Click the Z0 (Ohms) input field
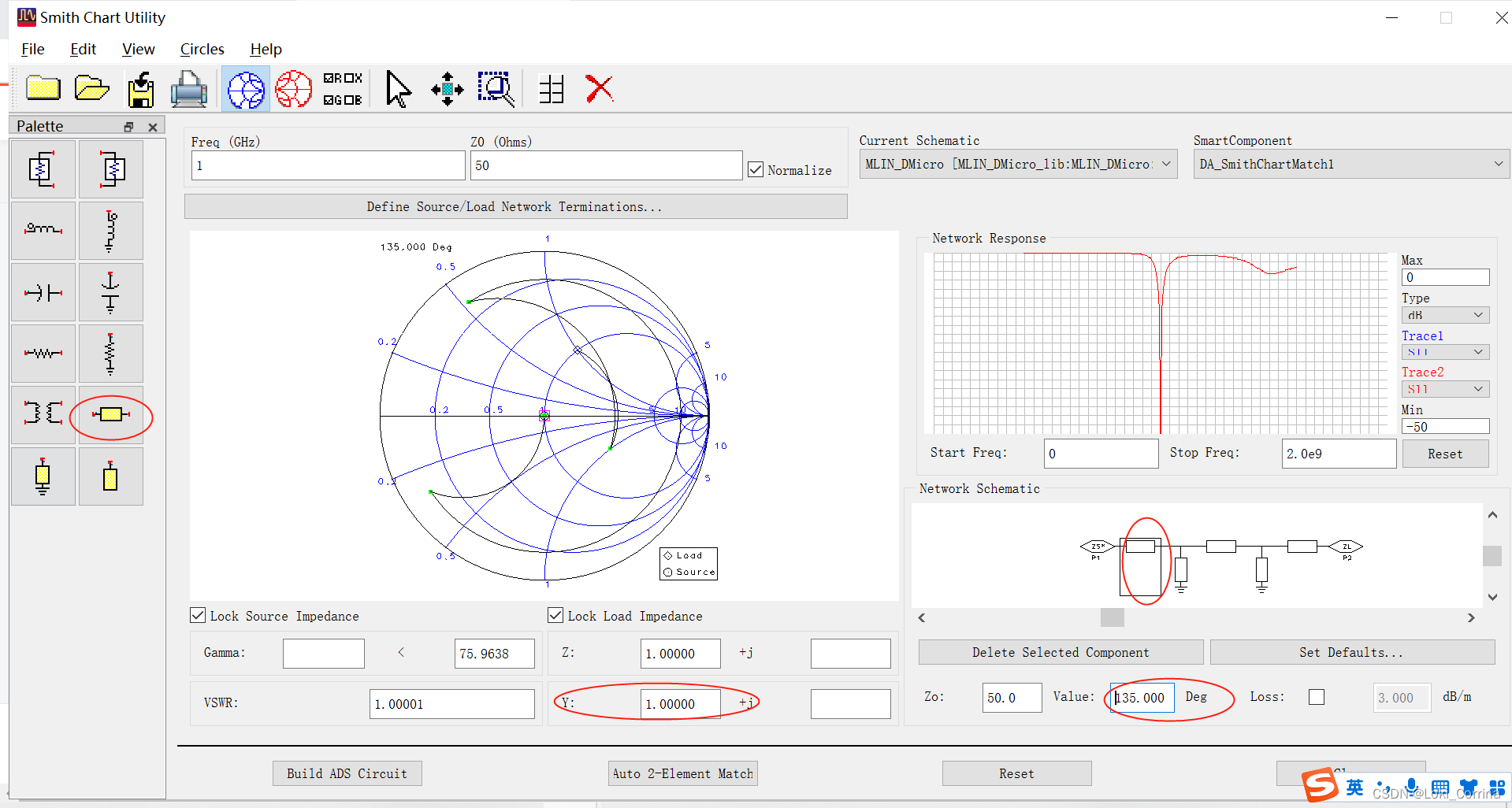The height and width of the screenshot is (808, 1512). 606,165
